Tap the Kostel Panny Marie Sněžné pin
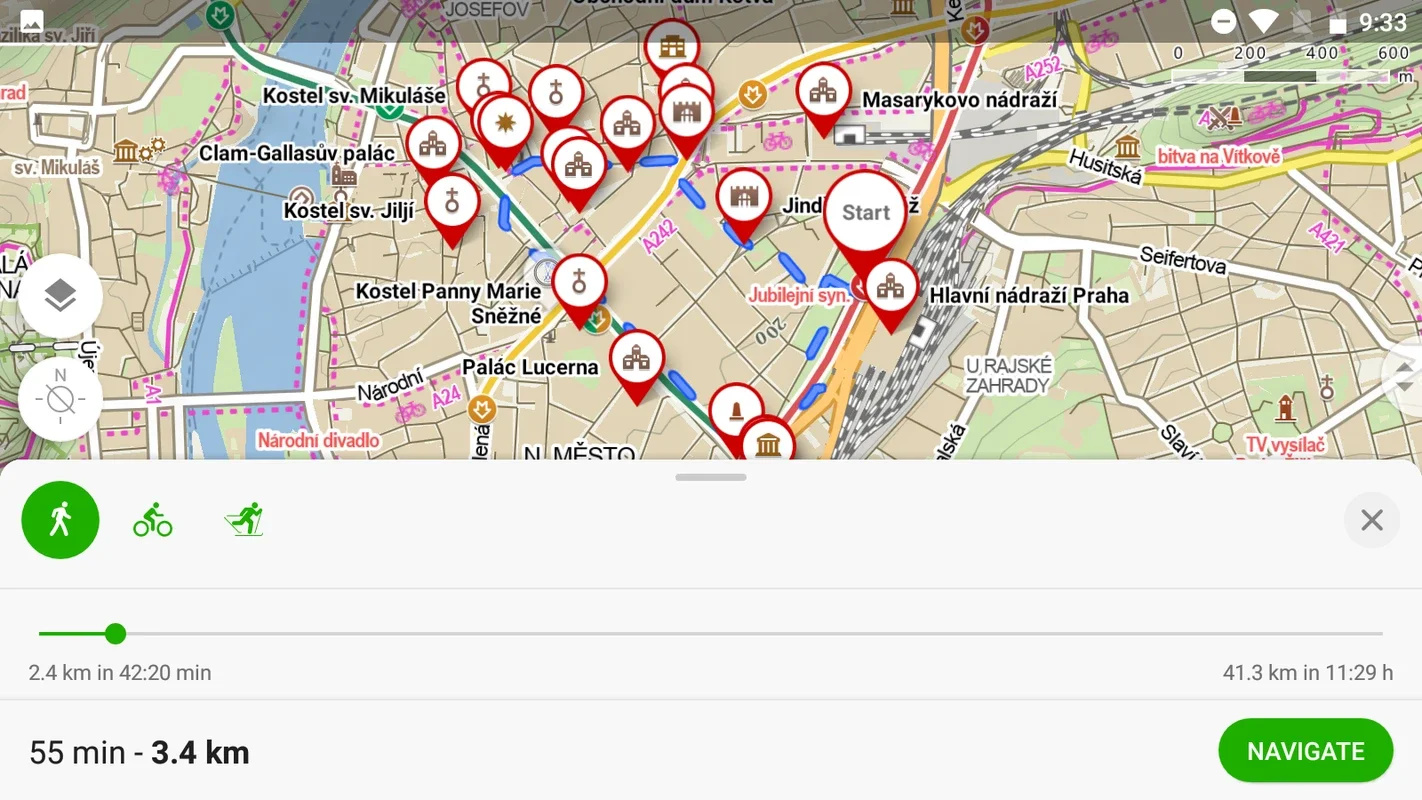Image resolution: width=1422 pixels, height=800 pixels. 579,288
